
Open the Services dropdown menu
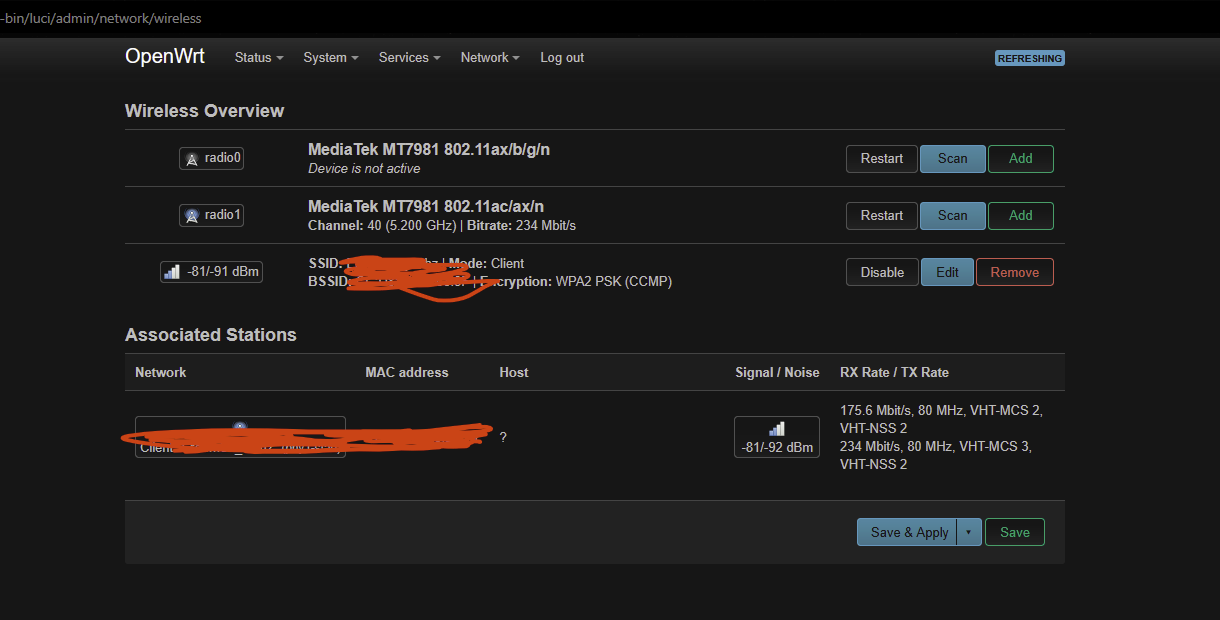[410, 58]
